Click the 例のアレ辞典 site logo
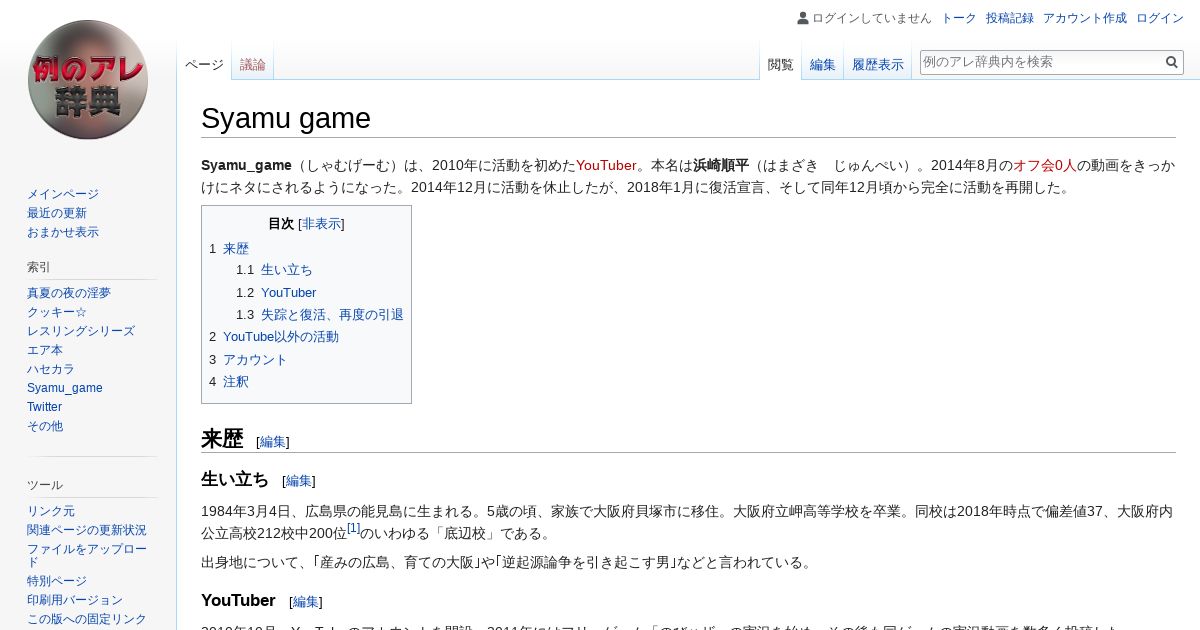1200x630 pixels. (x=88, y=80)
